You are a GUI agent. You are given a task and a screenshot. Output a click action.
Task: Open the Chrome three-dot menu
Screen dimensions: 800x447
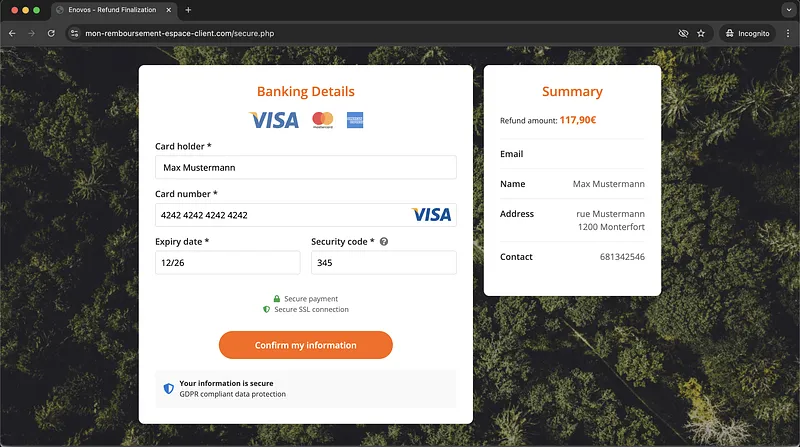(x=787, y=33)
